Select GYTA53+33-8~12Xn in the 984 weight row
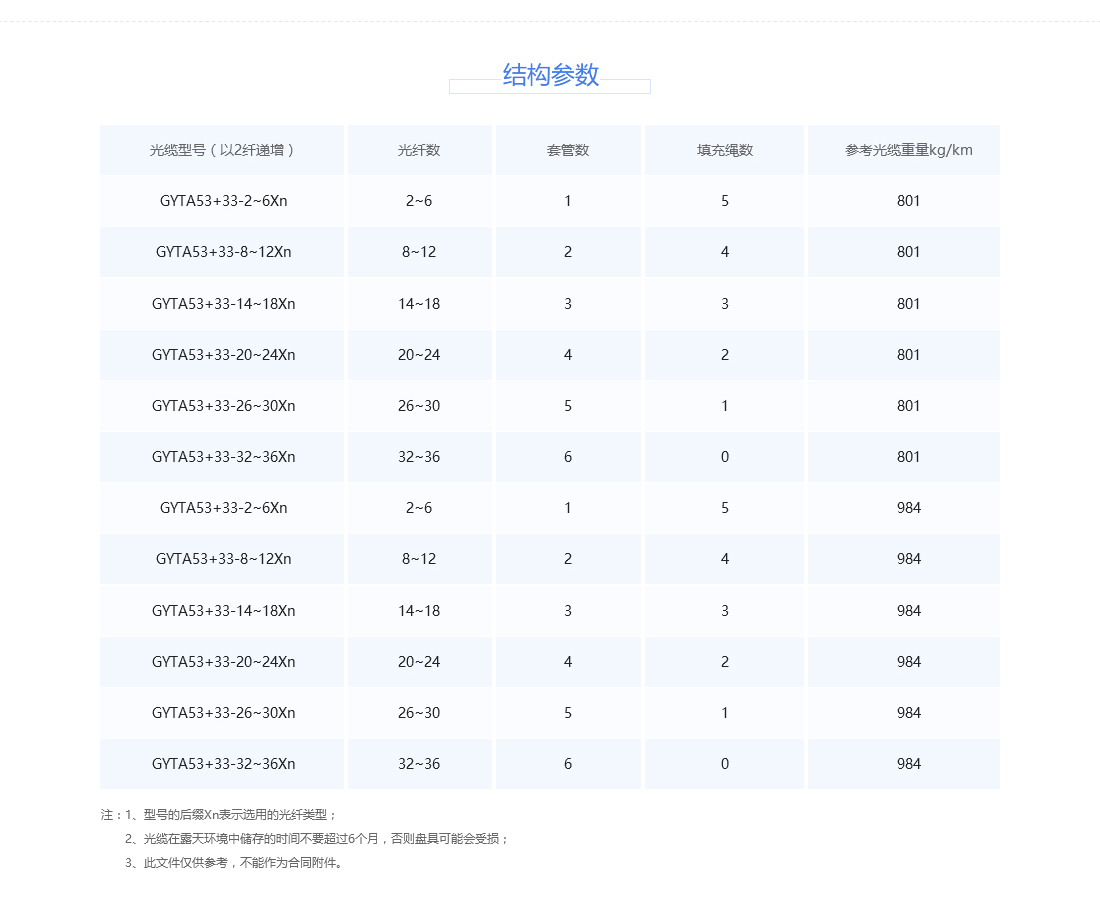The height and width of the screenshot is (920, 1100). 224,559
